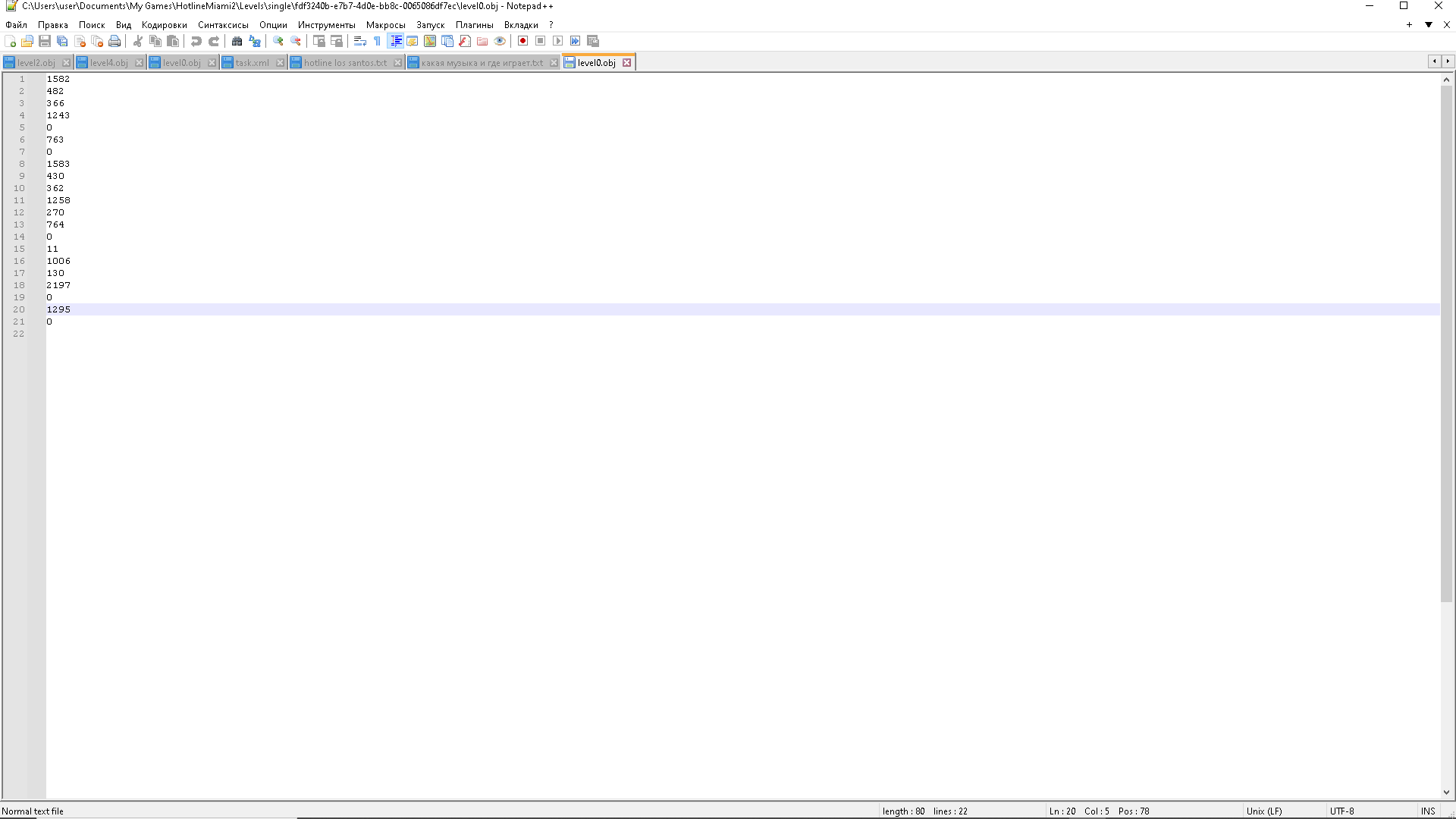
Task: Open the ? help menu
Action: tap(551, 25)
